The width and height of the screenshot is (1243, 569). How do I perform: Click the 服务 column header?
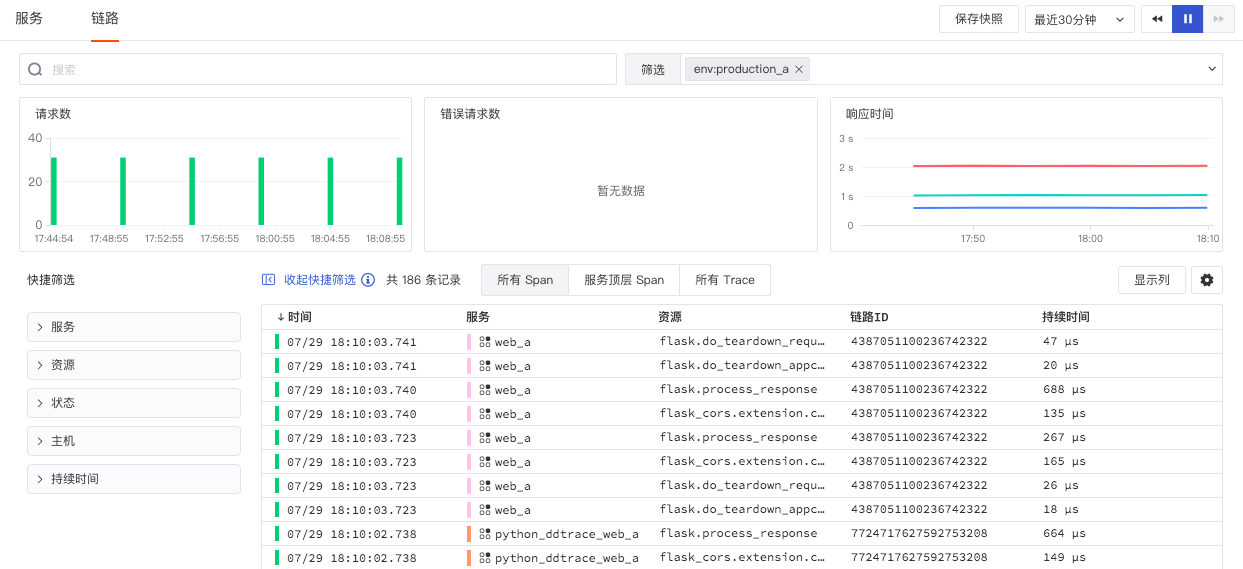[x=478, y=317]
